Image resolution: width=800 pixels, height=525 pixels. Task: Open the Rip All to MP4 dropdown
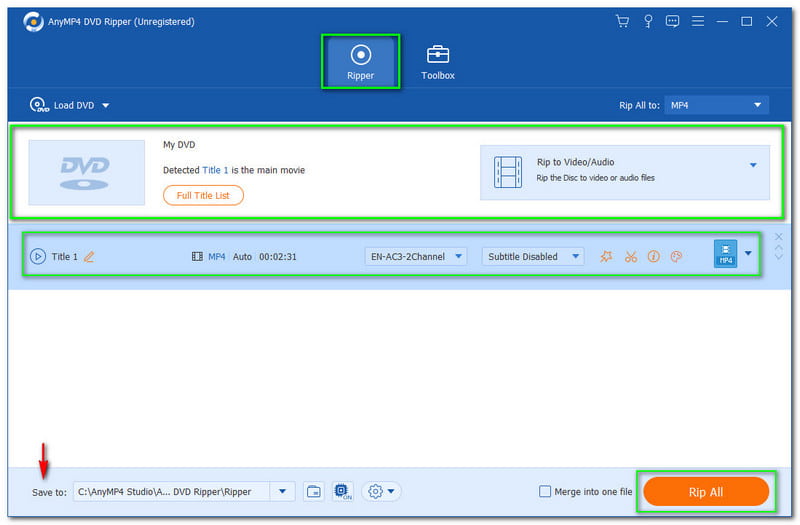pos(716,105)
